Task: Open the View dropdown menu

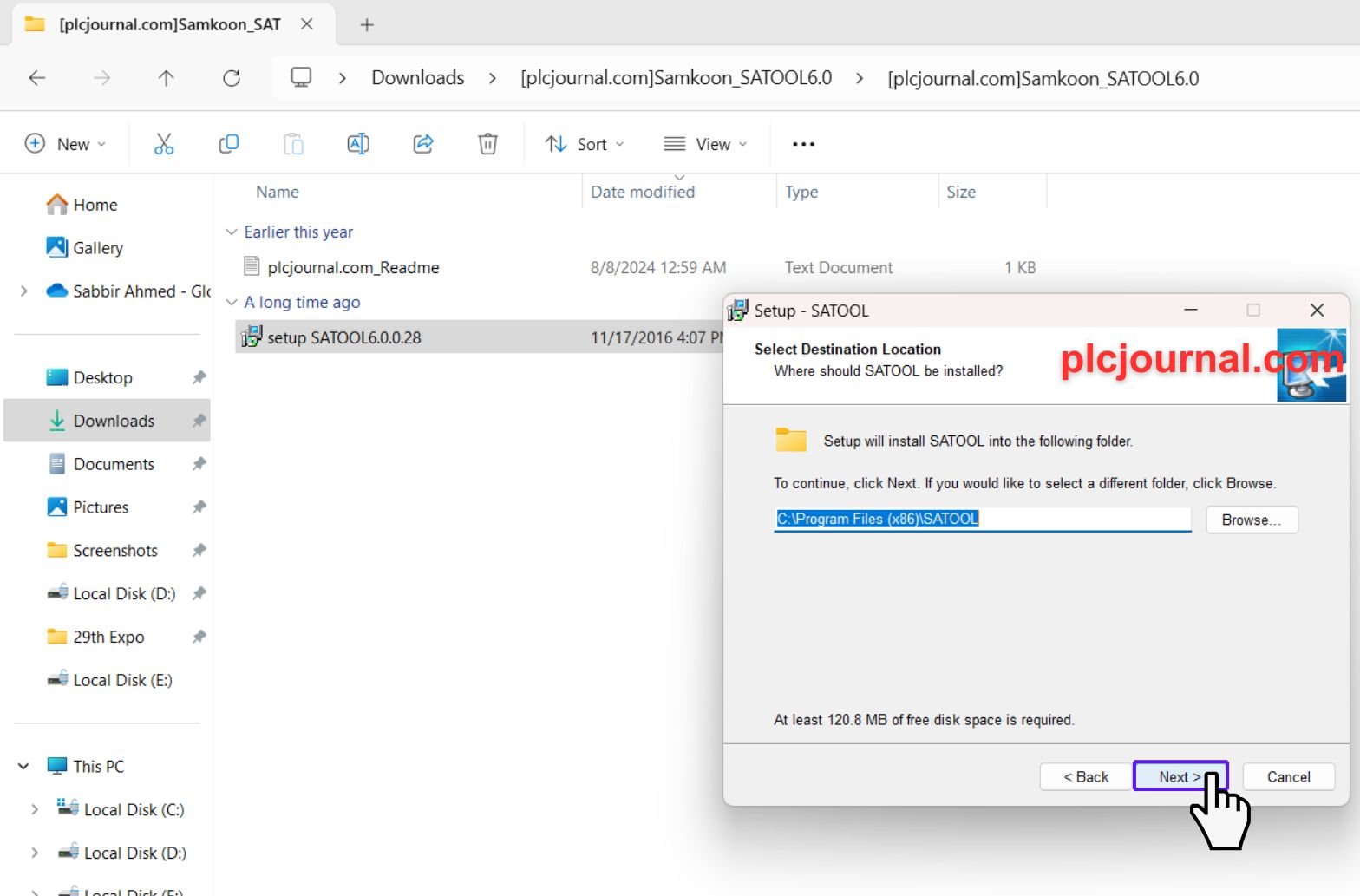Action: click(705, 144)
